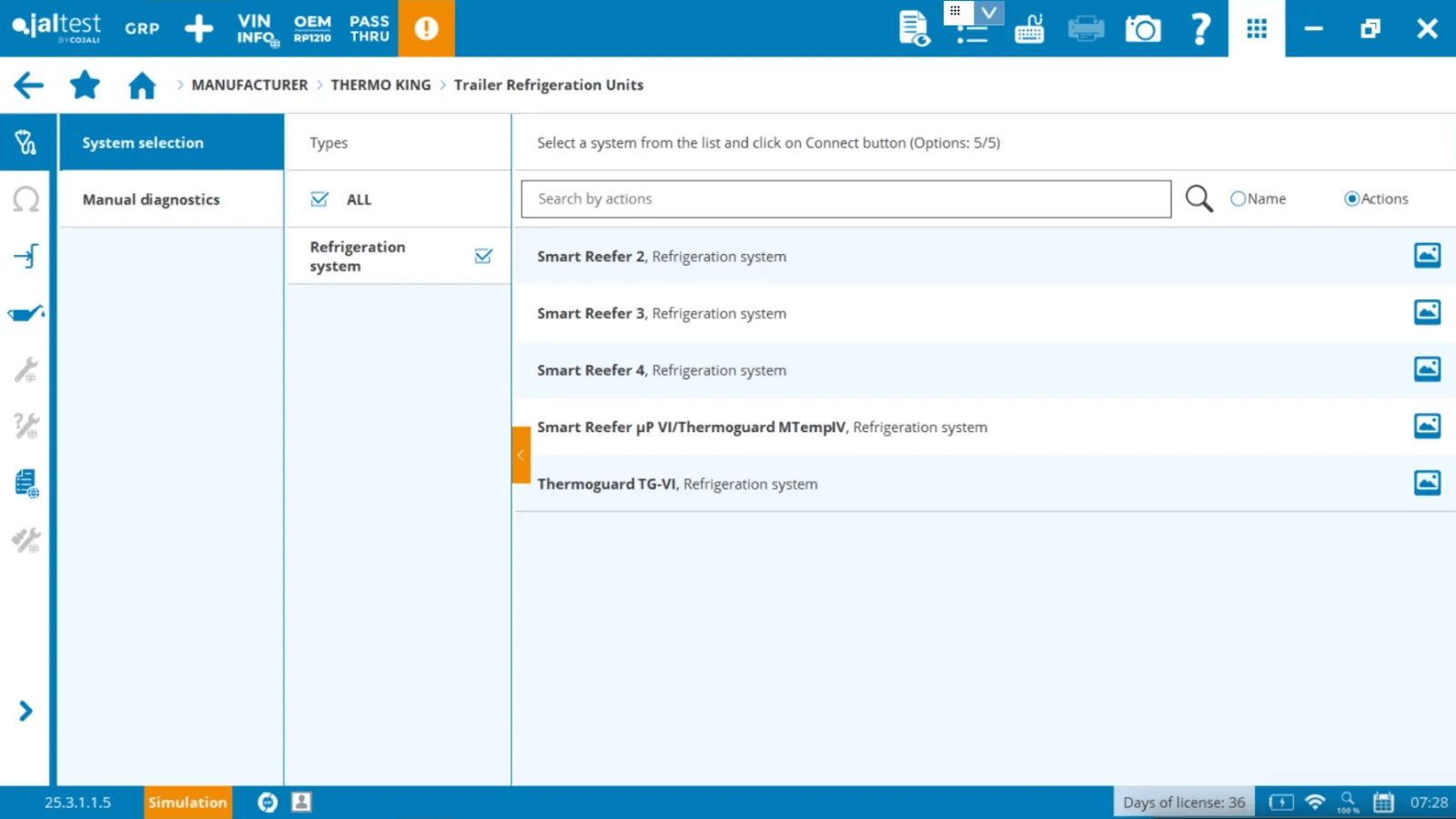View image for Smart Reefer 2
The image size is (1456, 819).
pos(1427,255)
